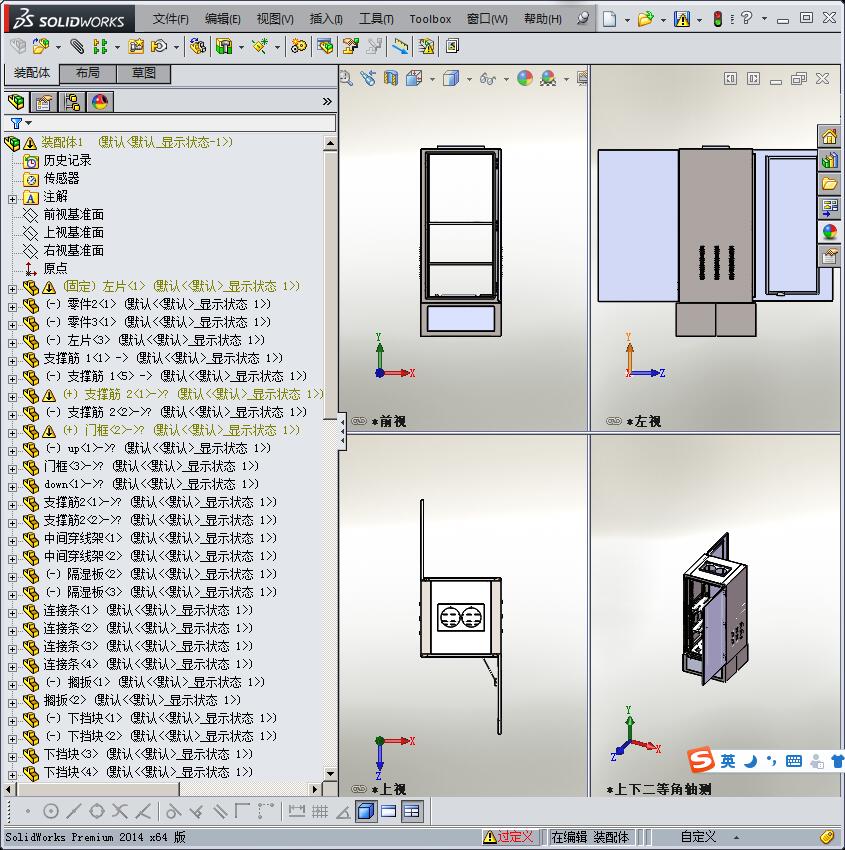Open the Insert Components dropdown arrow
The height and width of the screenshot is (850, 845).
58,47
